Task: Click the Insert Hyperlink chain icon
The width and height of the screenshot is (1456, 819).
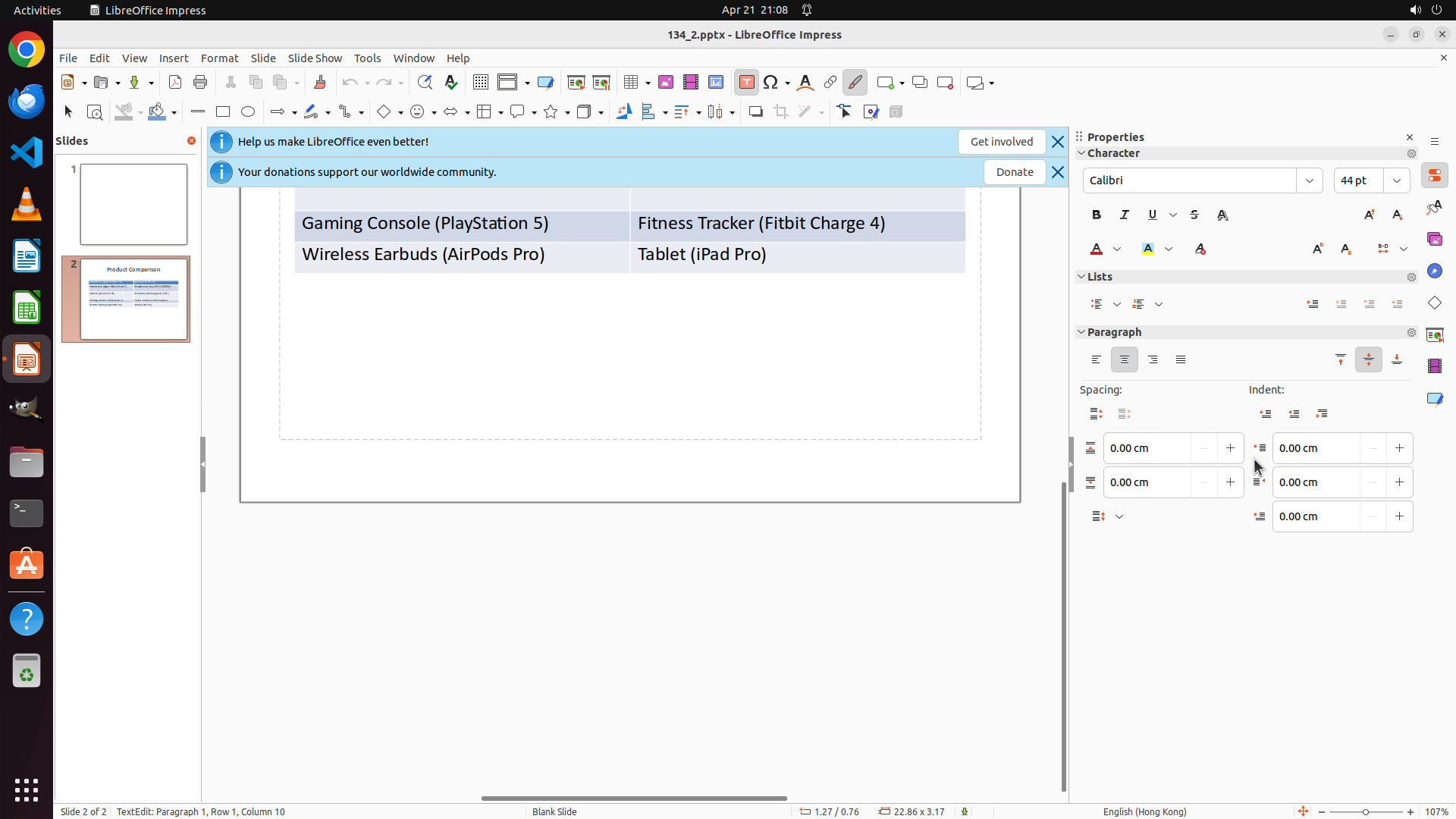Action: coord(830,83)
